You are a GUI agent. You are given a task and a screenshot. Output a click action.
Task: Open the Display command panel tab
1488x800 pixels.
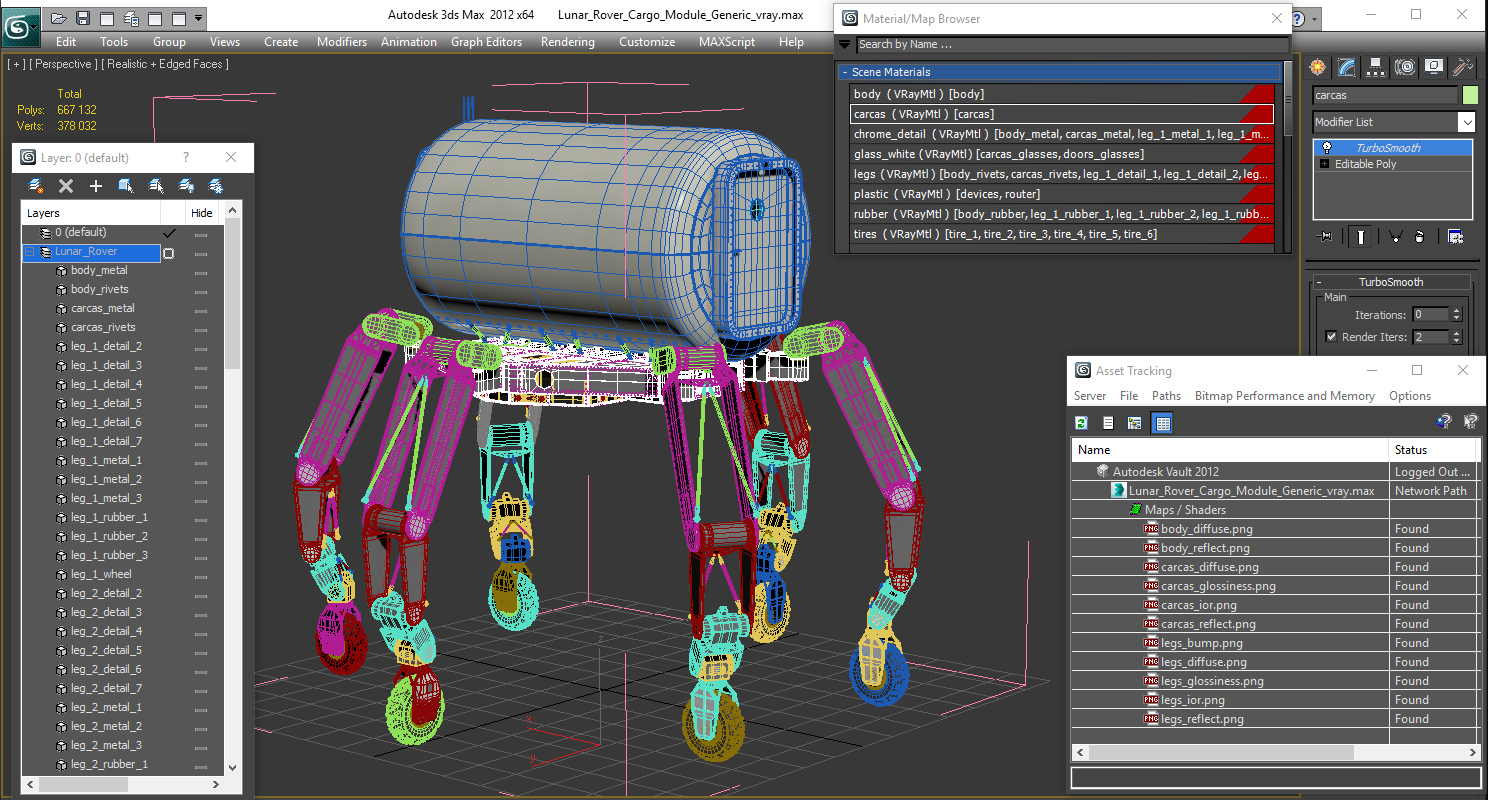(x=1434, y=67)
